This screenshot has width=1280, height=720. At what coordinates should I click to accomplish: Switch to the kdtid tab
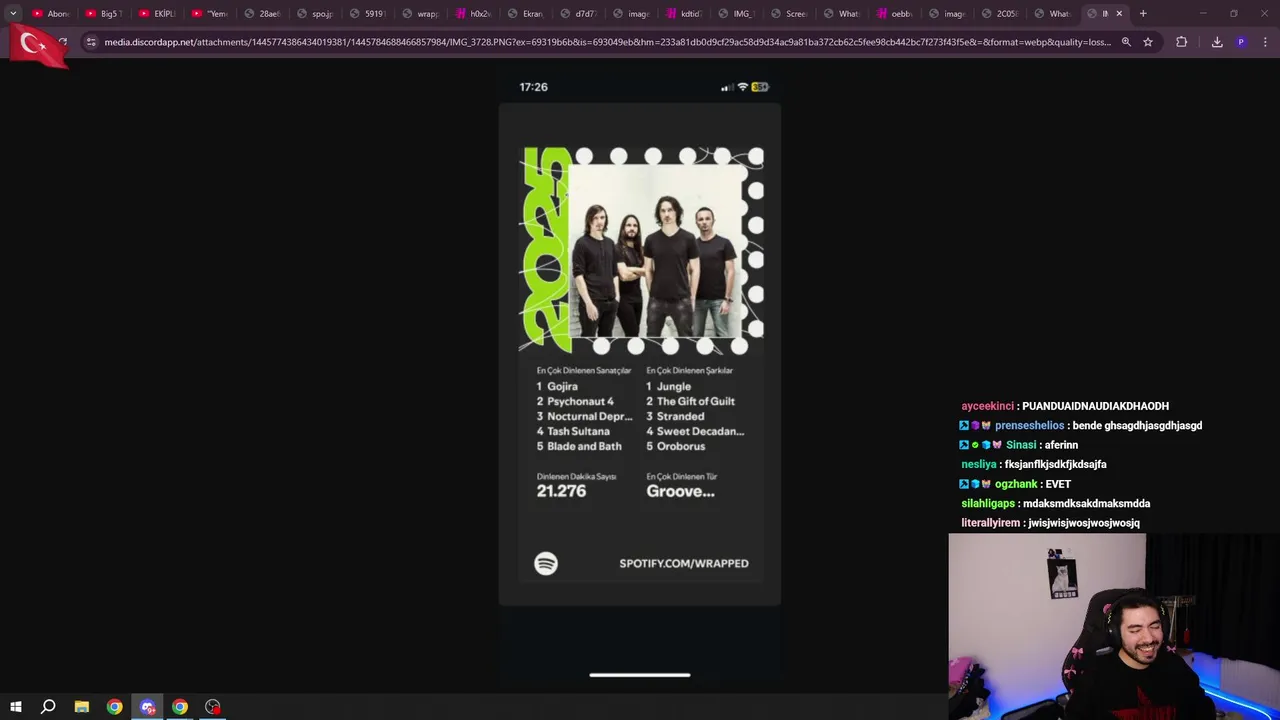(684, 13)
